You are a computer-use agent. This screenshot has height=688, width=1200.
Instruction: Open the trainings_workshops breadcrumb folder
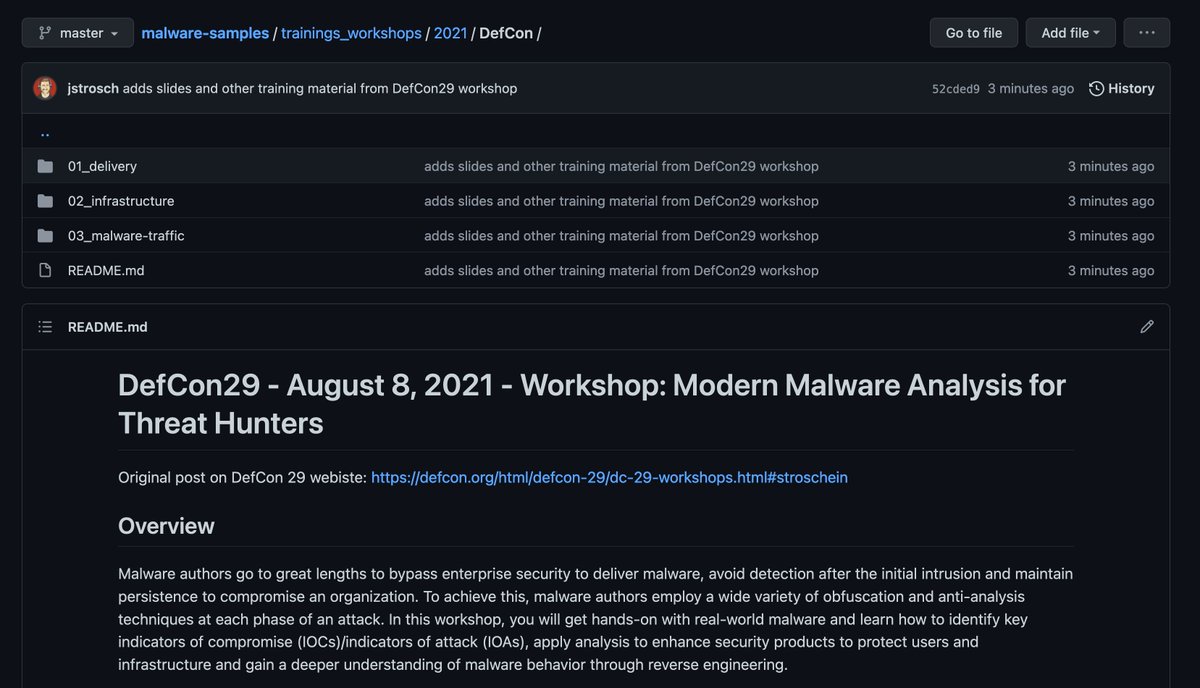coord(351,33)
